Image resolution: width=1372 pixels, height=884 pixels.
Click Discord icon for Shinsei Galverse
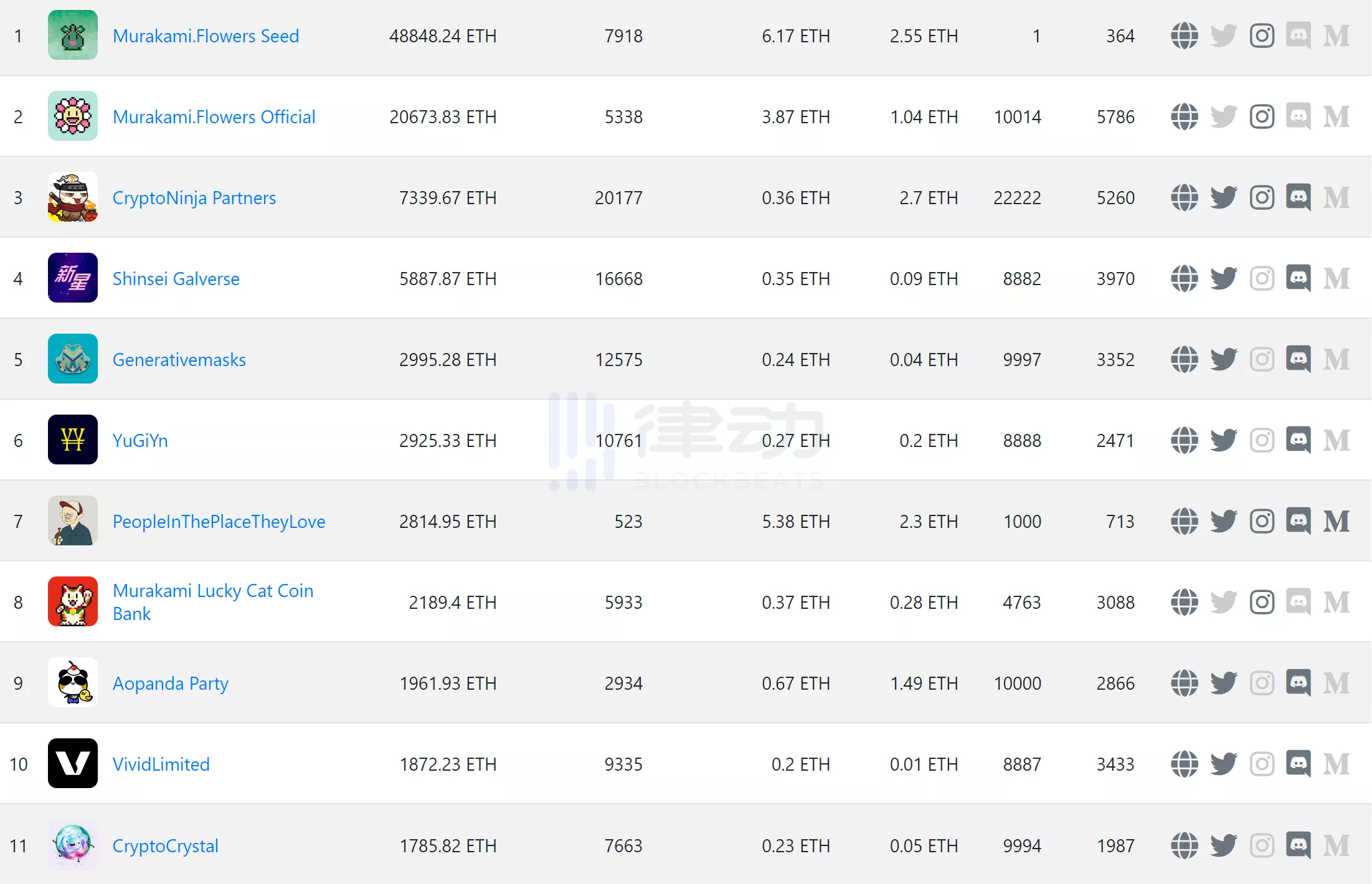click(x=1299, y=278)
